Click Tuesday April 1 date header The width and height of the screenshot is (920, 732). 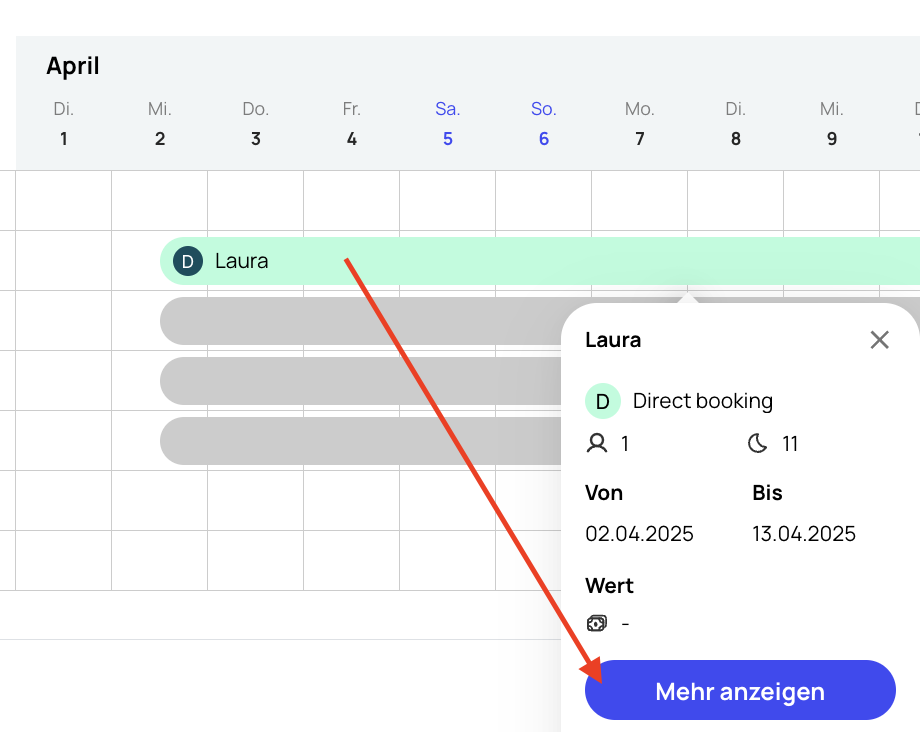pyautogui.click(x=63, y=124)
